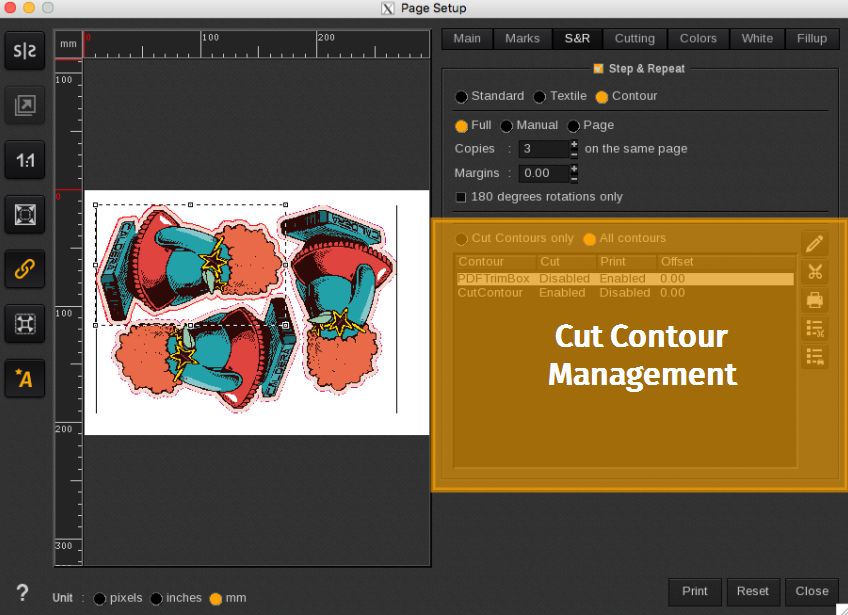Image resolution: width=848 pixels, height=615 pixels.
Task: Click the mm ruler unit box
Action: click(x=68, y=44)
